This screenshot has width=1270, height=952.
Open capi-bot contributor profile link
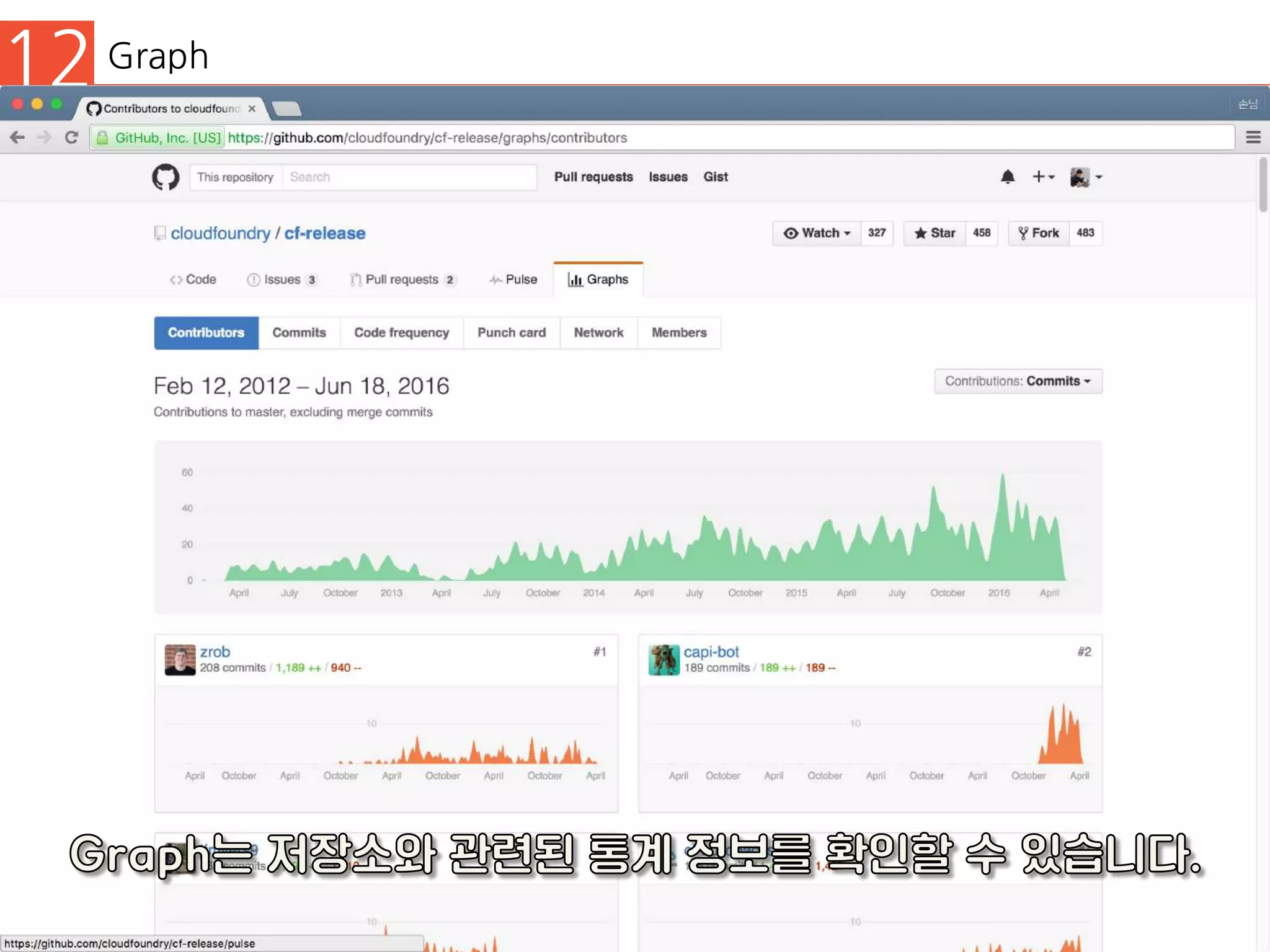click(x=711, y=652)
